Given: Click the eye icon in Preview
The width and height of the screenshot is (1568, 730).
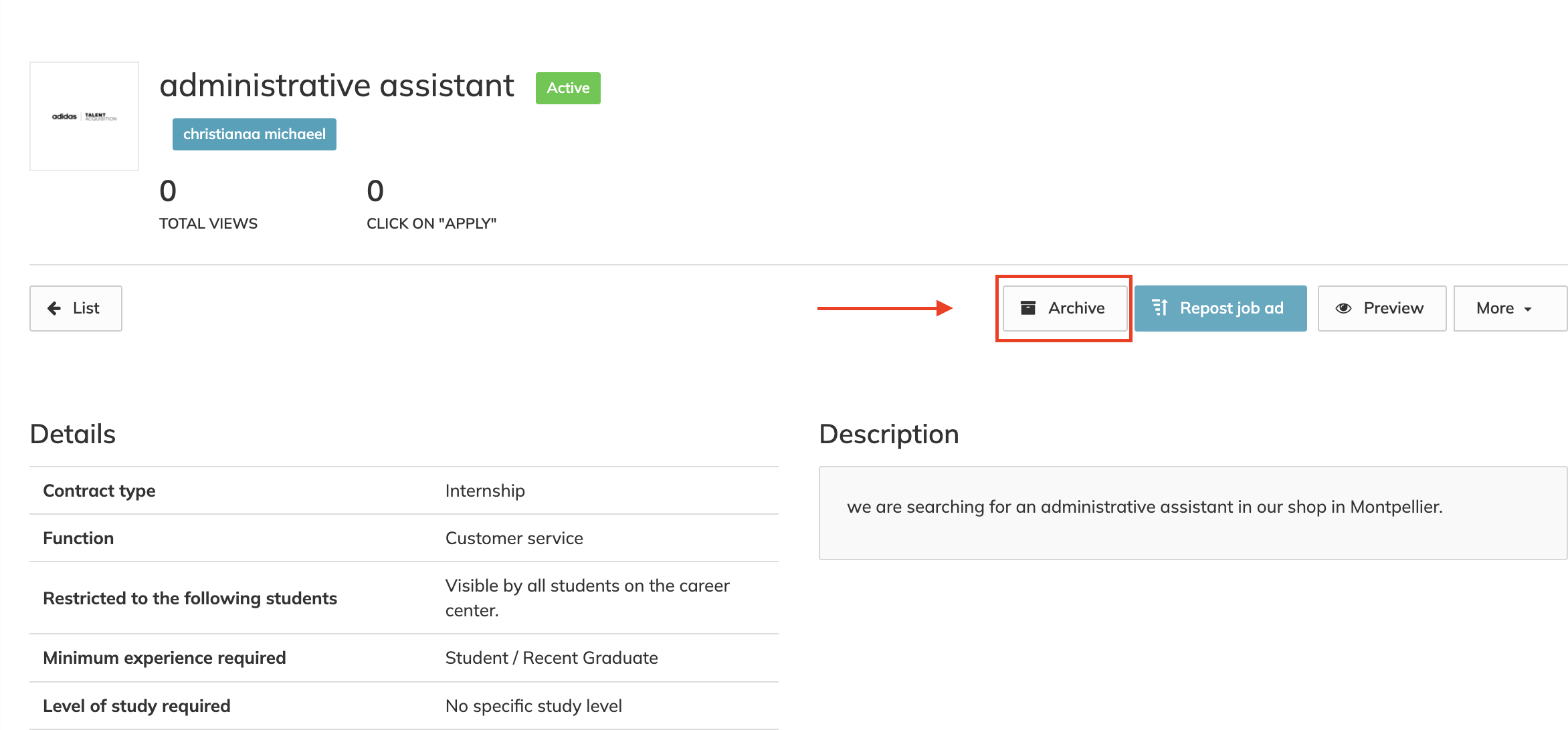Looking at the screenshot, I should pos(1343,308).
